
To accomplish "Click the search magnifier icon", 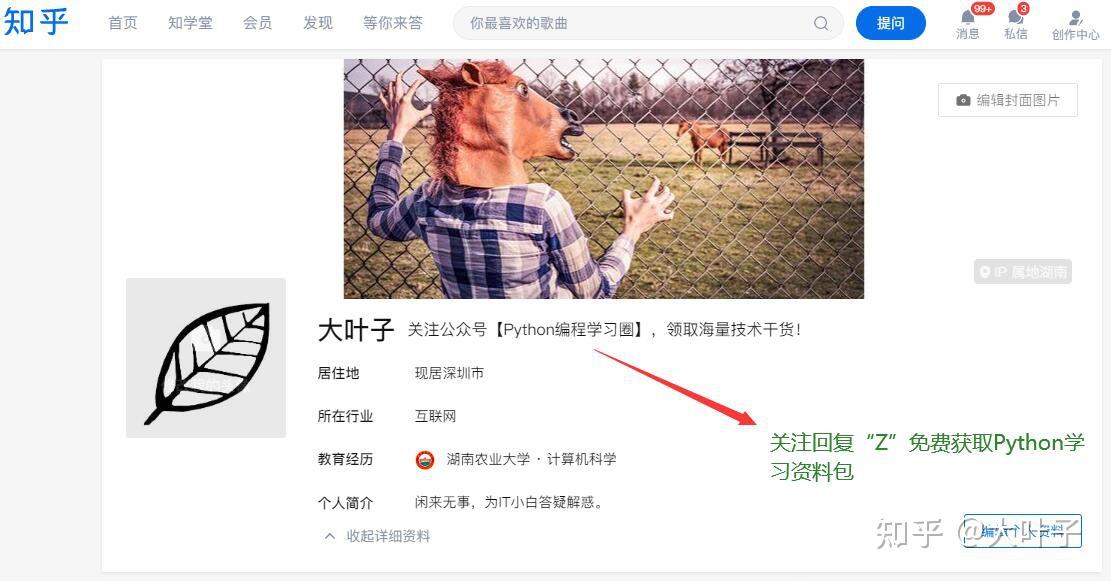I will (821, 23).
